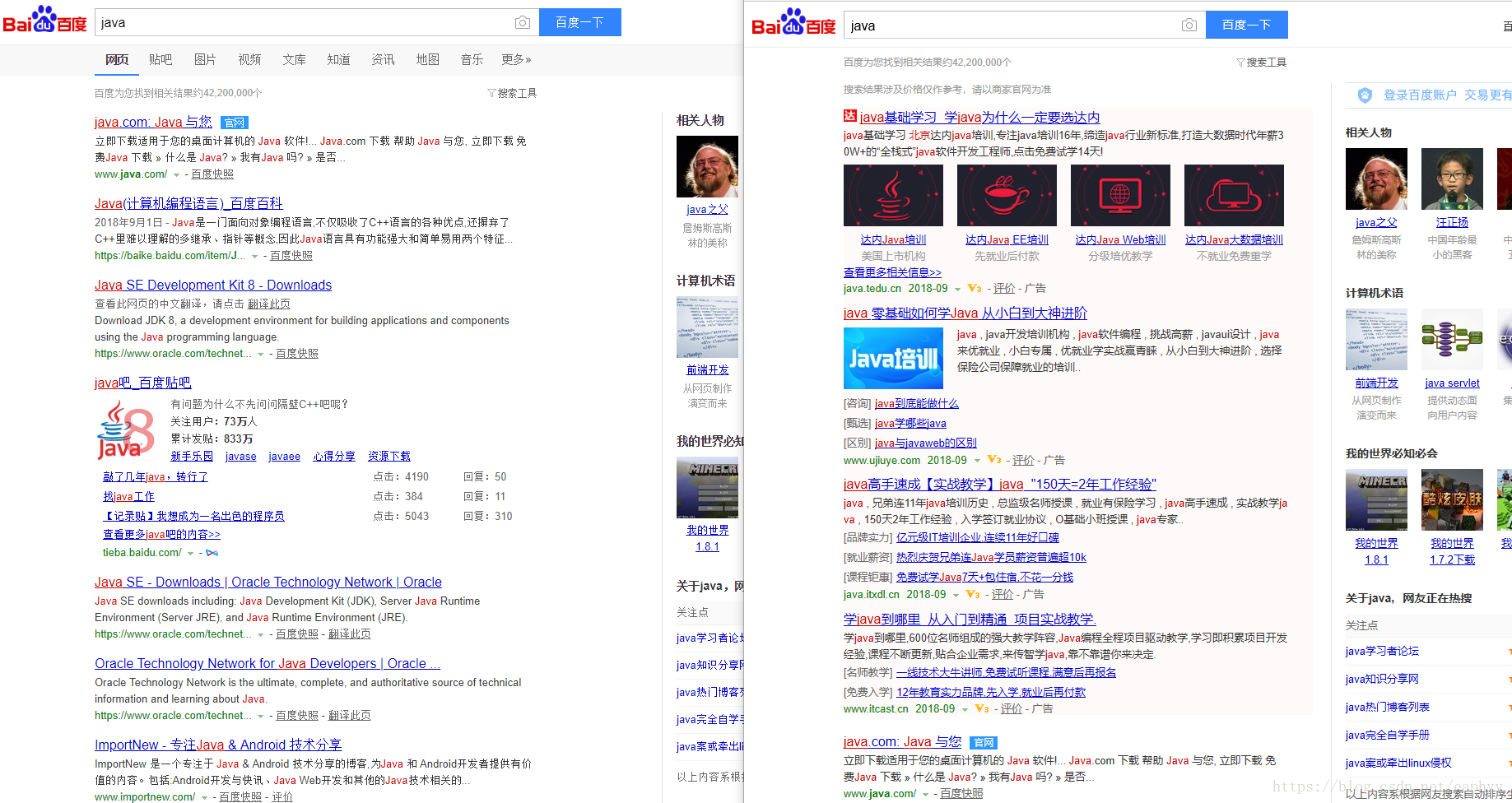Open the 资讯 tab

[x=383, y=59]
